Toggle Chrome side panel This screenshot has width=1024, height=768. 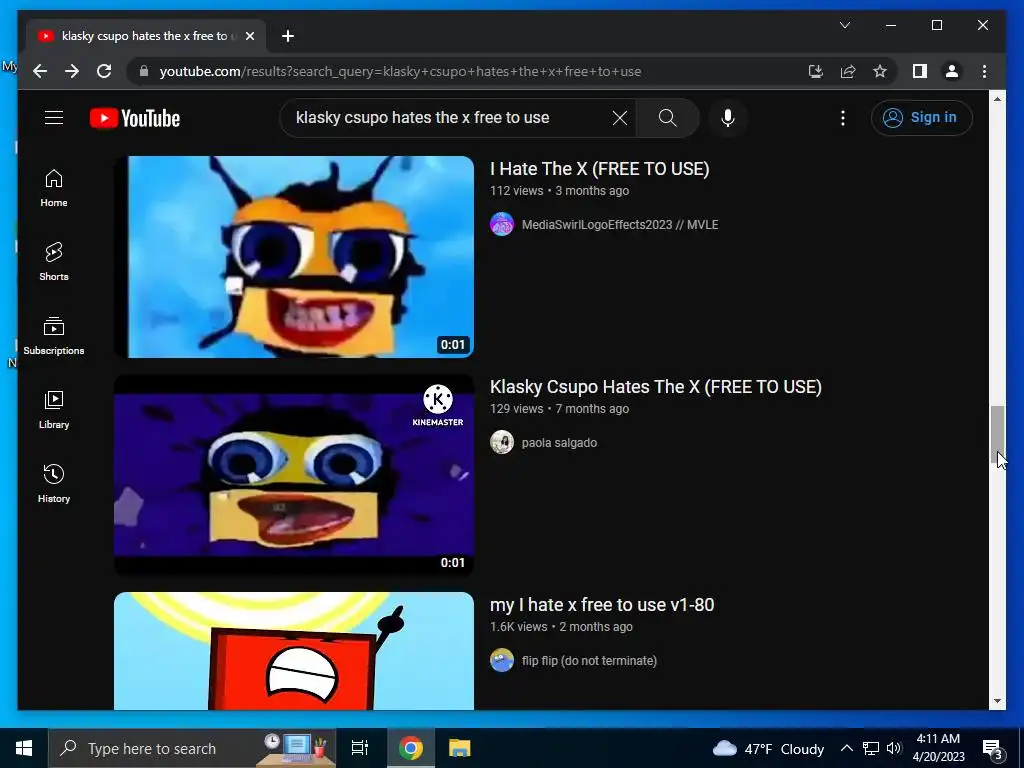pos(920,71)
